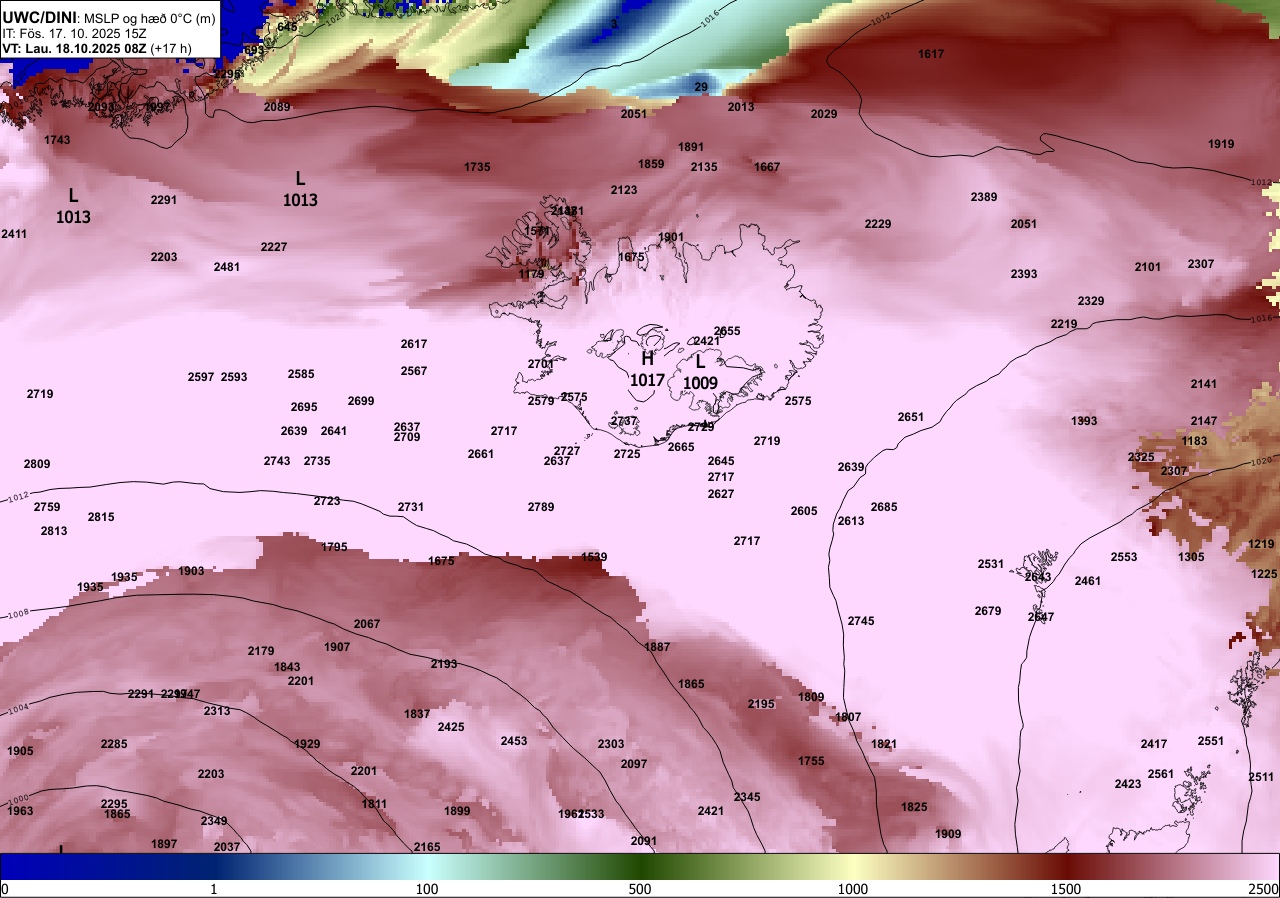This screenshot has width=1280, height=898.
Task: Select the value 2219
Action: 1064,324
